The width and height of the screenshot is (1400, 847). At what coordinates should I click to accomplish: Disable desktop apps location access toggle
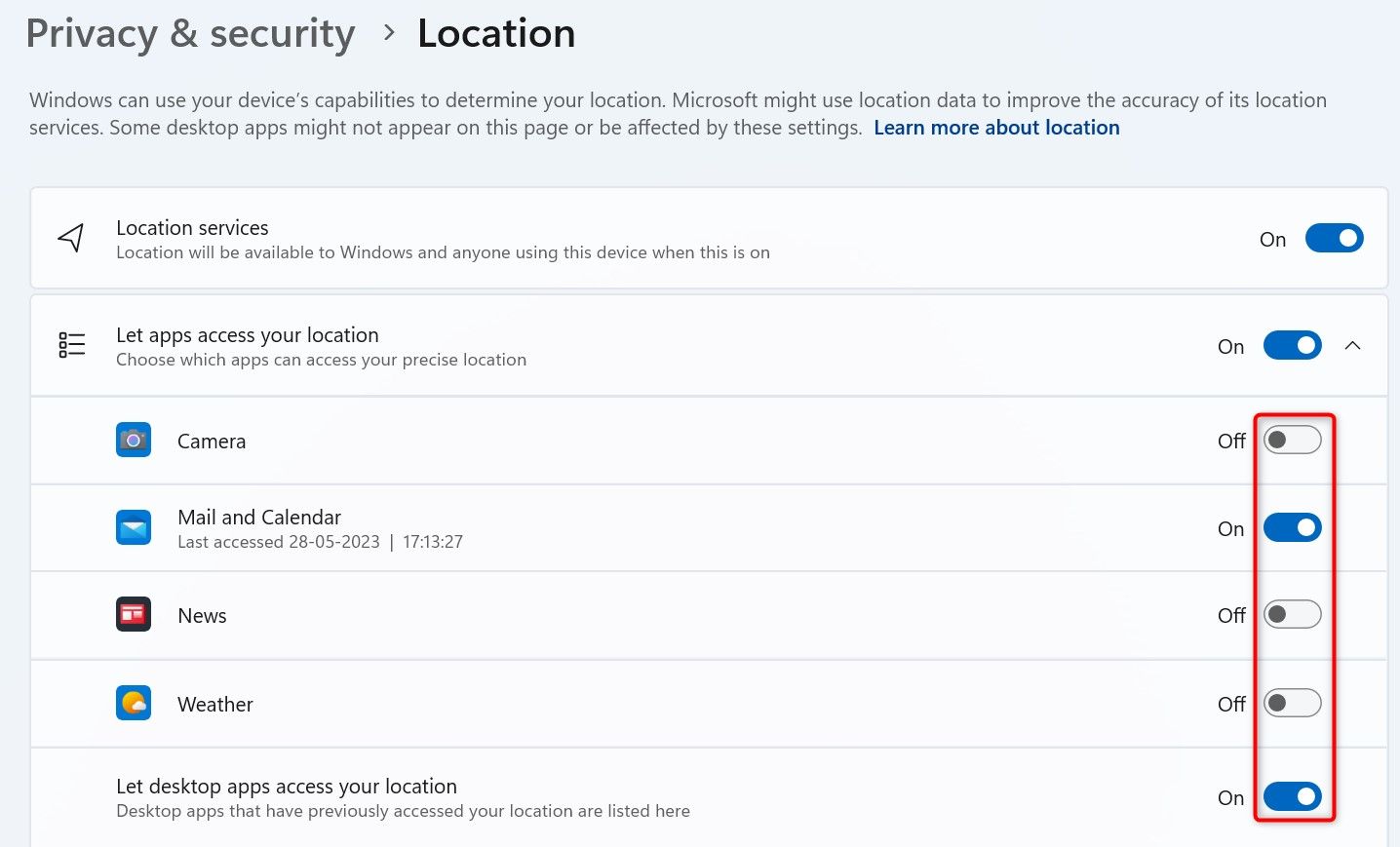[1292, 797]
